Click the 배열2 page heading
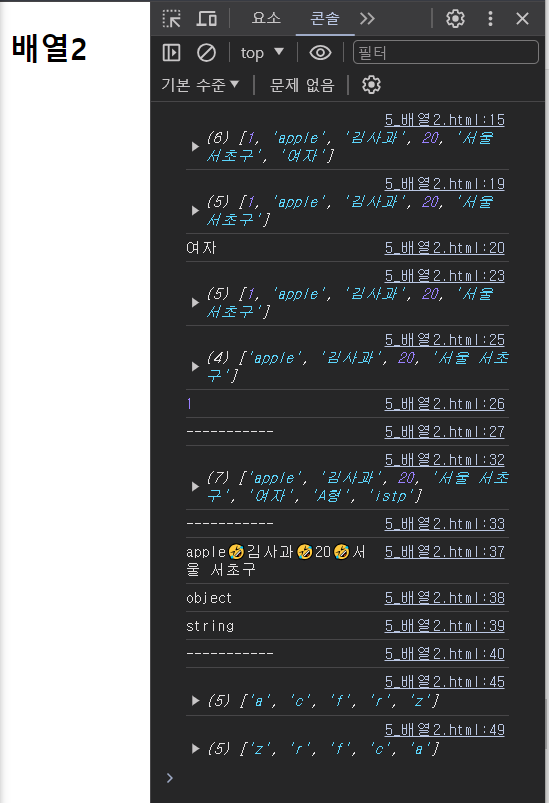Image resolution: width=549 pixels, height=803 pixels. [x=49, y=49]
